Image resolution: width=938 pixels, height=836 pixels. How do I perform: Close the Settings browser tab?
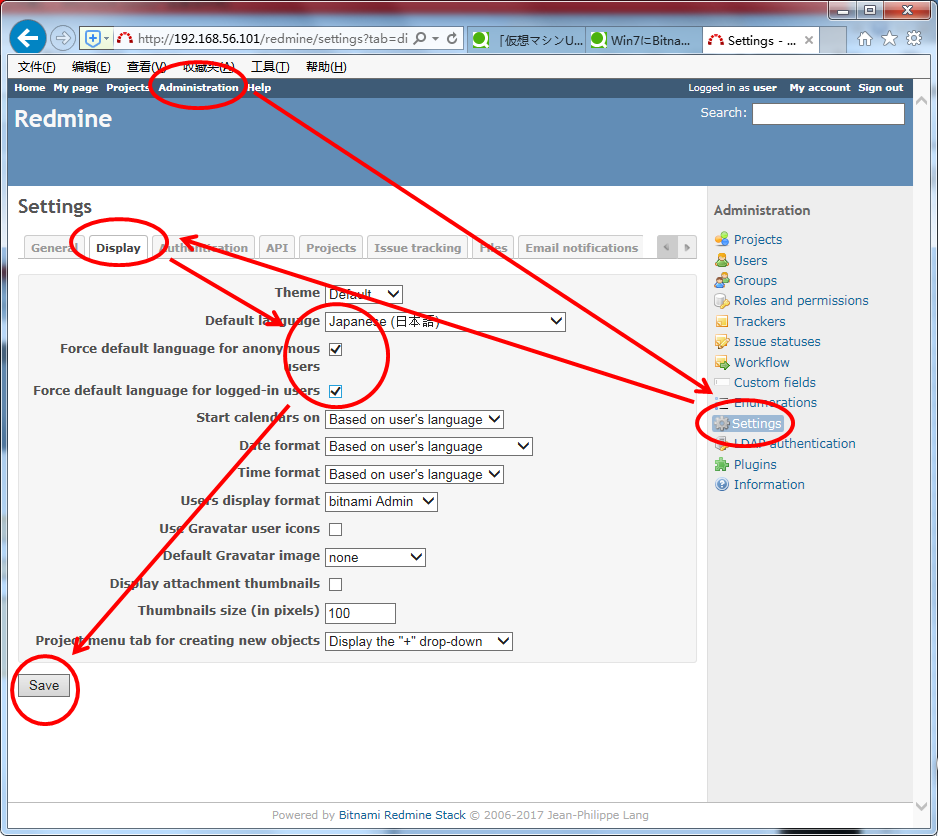pos(809,40)
